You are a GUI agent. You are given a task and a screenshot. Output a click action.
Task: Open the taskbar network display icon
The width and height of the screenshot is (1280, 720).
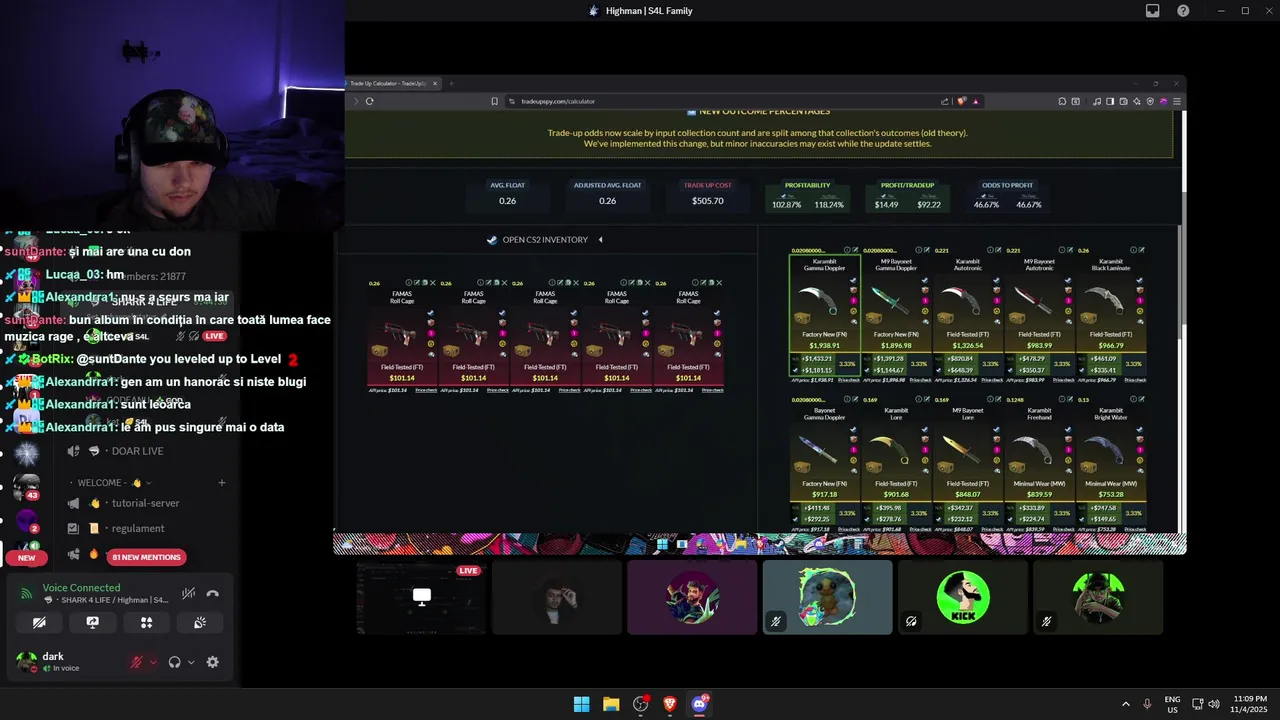[1198, 704]
